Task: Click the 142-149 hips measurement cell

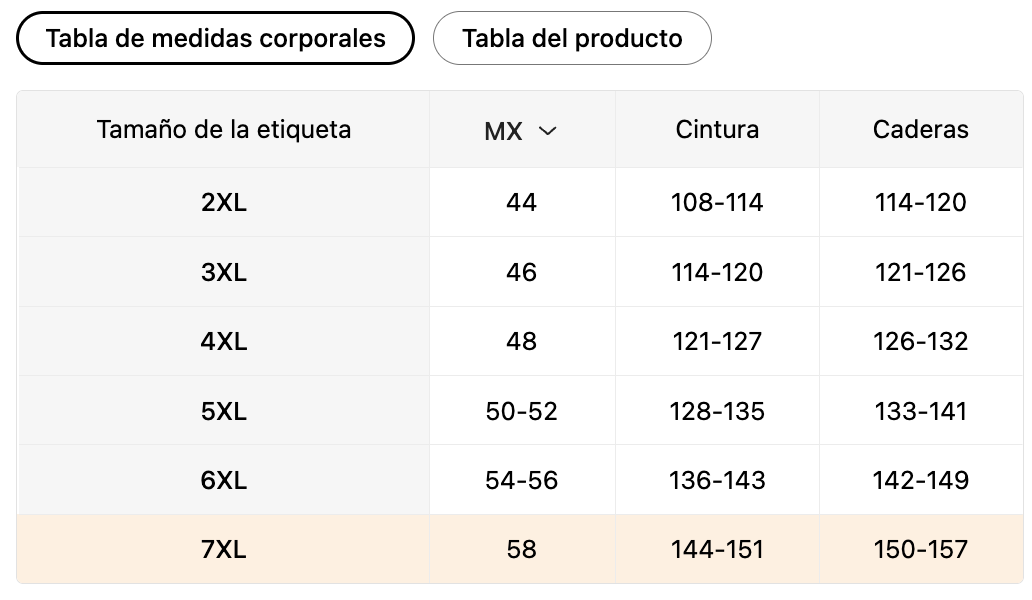Action: [920, 480]
